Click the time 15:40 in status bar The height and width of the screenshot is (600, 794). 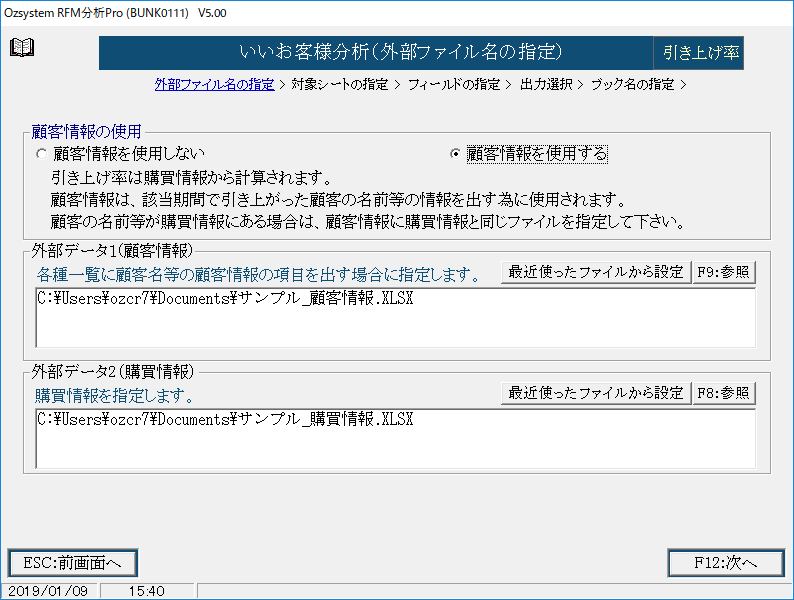click(x=146, y=591)
